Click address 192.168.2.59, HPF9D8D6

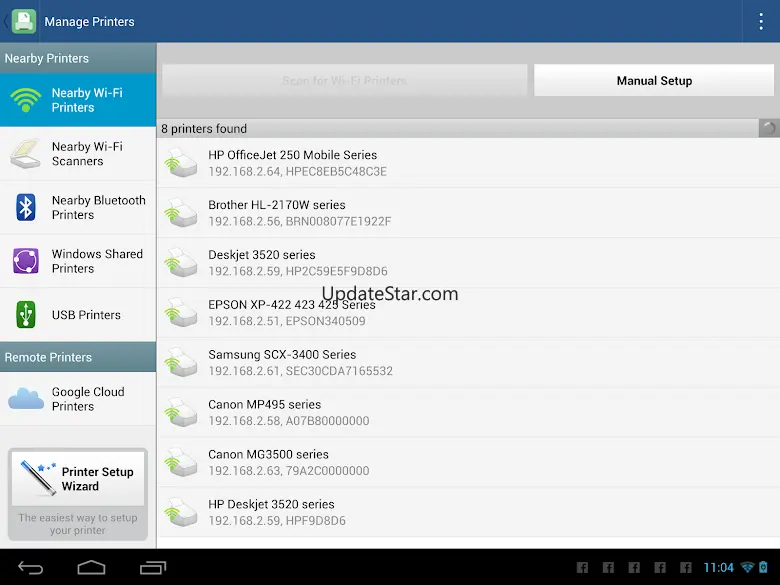[x=277, y=521]
